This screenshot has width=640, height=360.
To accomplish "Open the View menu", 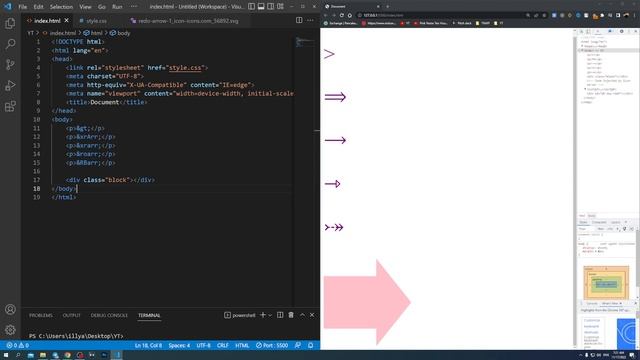I will click(x=85, y=7).
